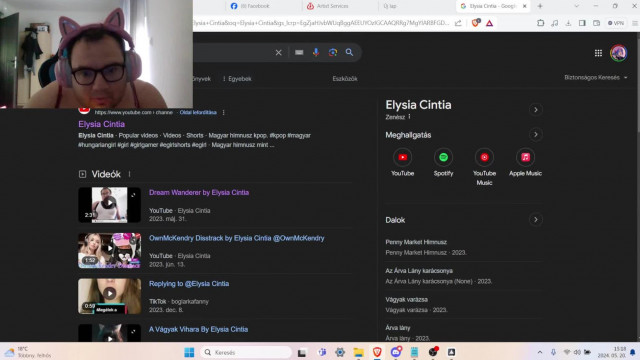Show browser downloads

(568, 23)
